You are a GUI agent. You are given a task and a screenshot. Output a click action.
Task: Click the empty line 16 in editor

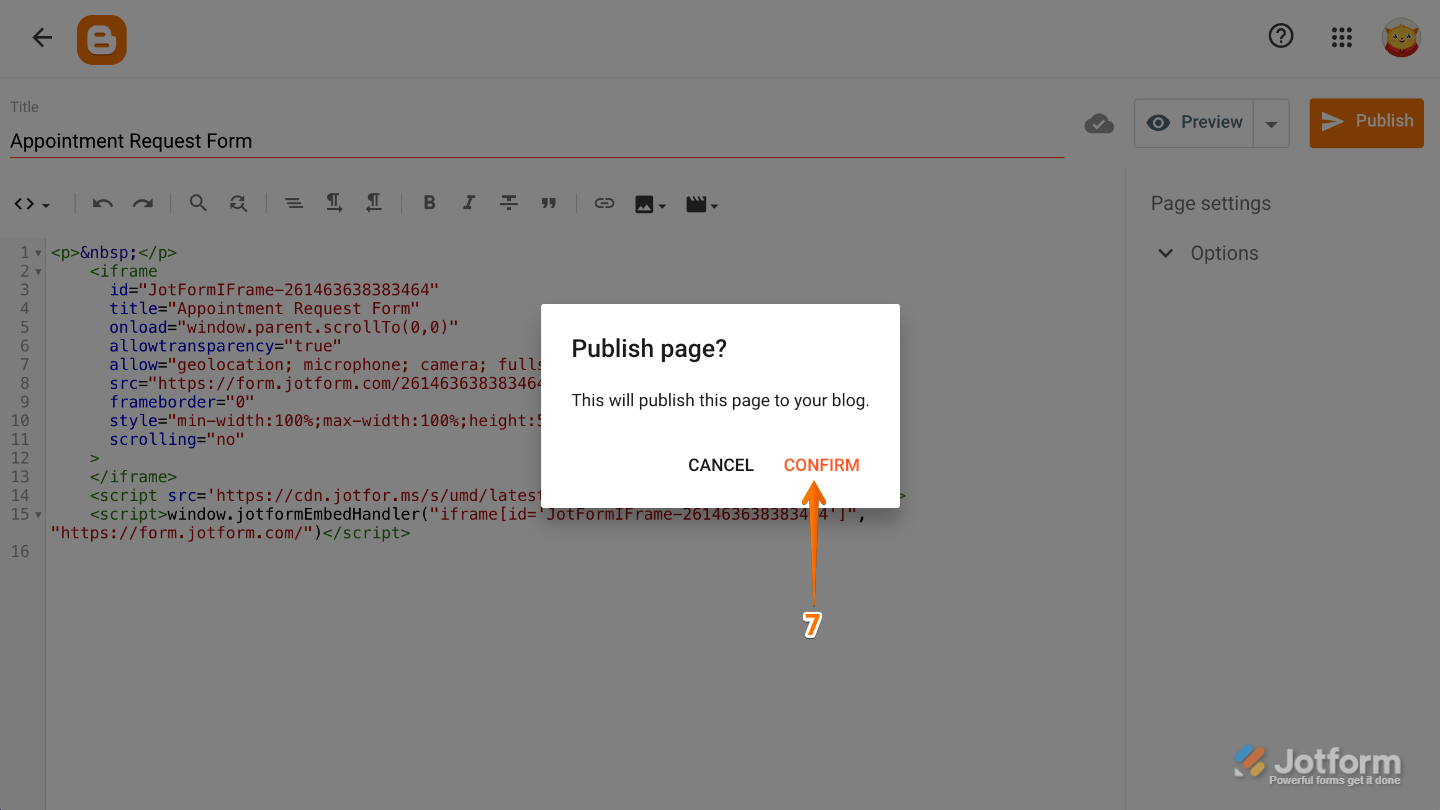(586, 552)
